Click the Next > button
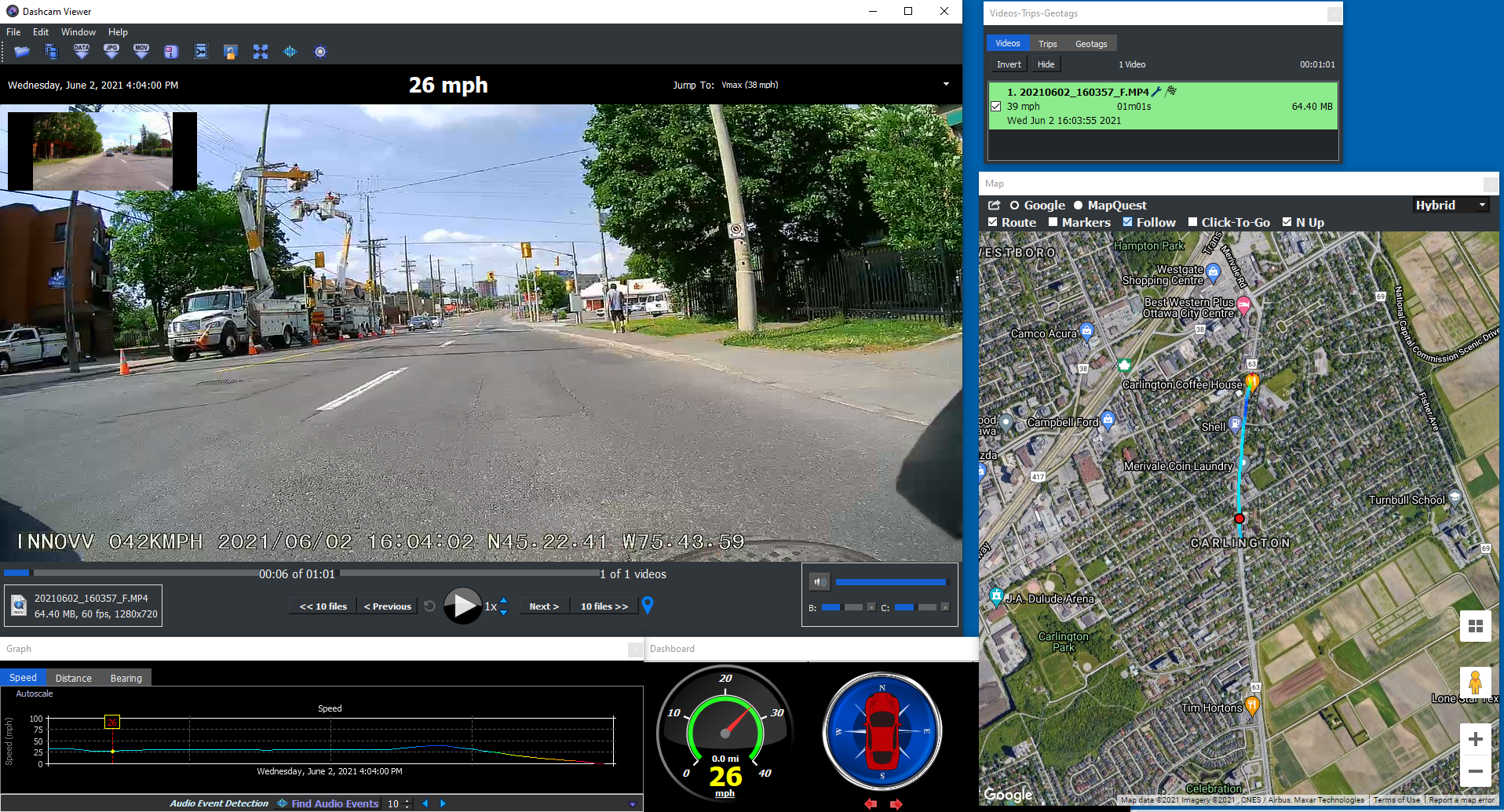 click(544, 606)
